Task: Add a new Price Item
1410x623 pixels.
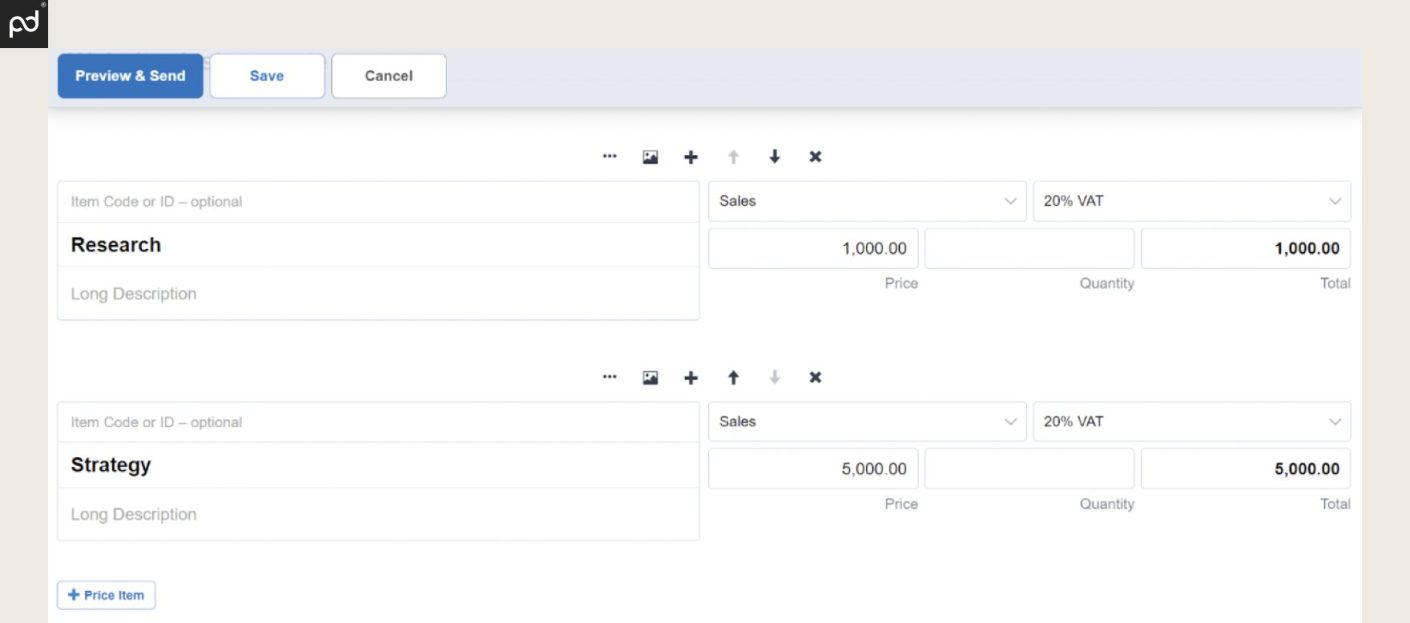Action: (105, 594)
